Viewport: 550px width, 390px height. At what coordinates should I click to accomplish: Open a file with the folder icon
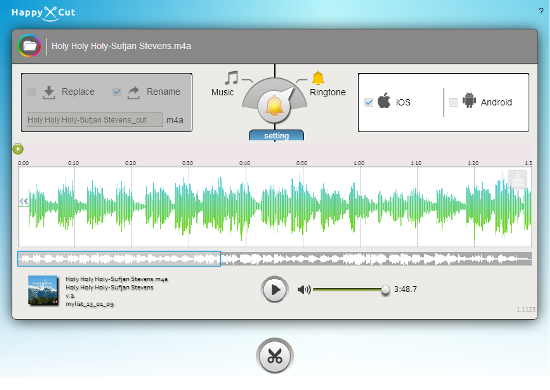point(29,46)
